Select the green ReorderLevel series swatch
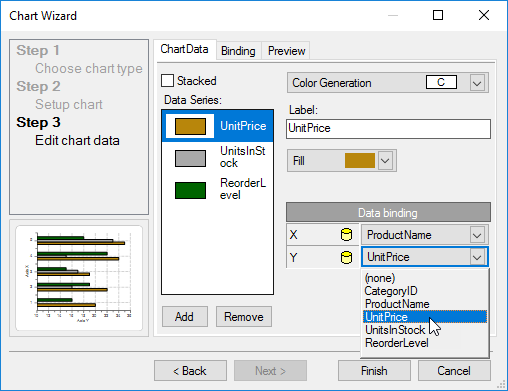Screen dimensions: 508x391 [190, 190]
